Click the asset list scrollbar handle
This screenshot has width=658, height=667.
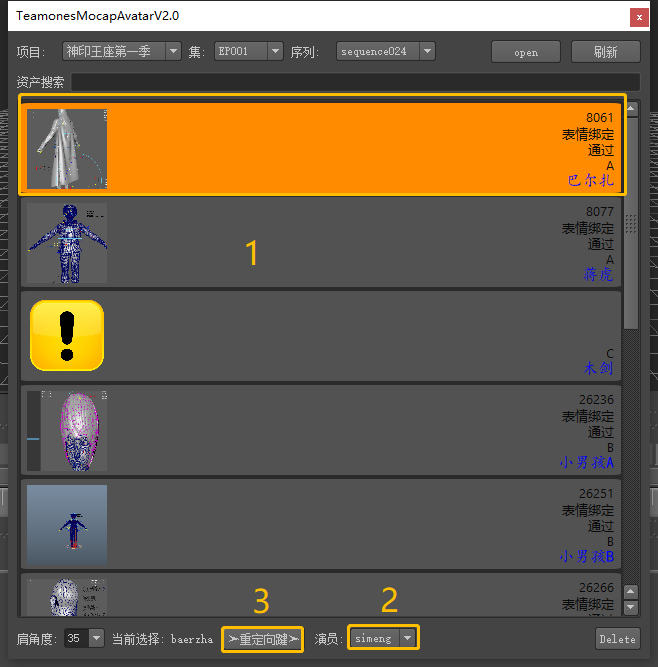coord(631,223)
